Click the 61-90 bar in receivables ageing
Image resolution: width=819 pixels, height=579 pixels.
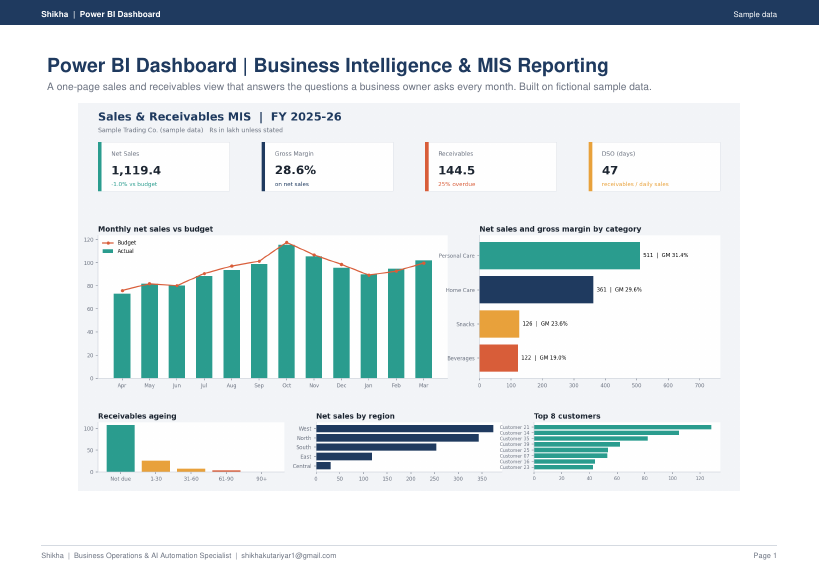click(226, 471)
